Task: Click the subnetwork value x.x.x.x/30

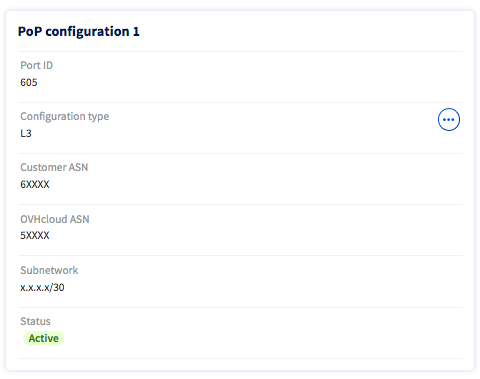Action: pos(42,287)
